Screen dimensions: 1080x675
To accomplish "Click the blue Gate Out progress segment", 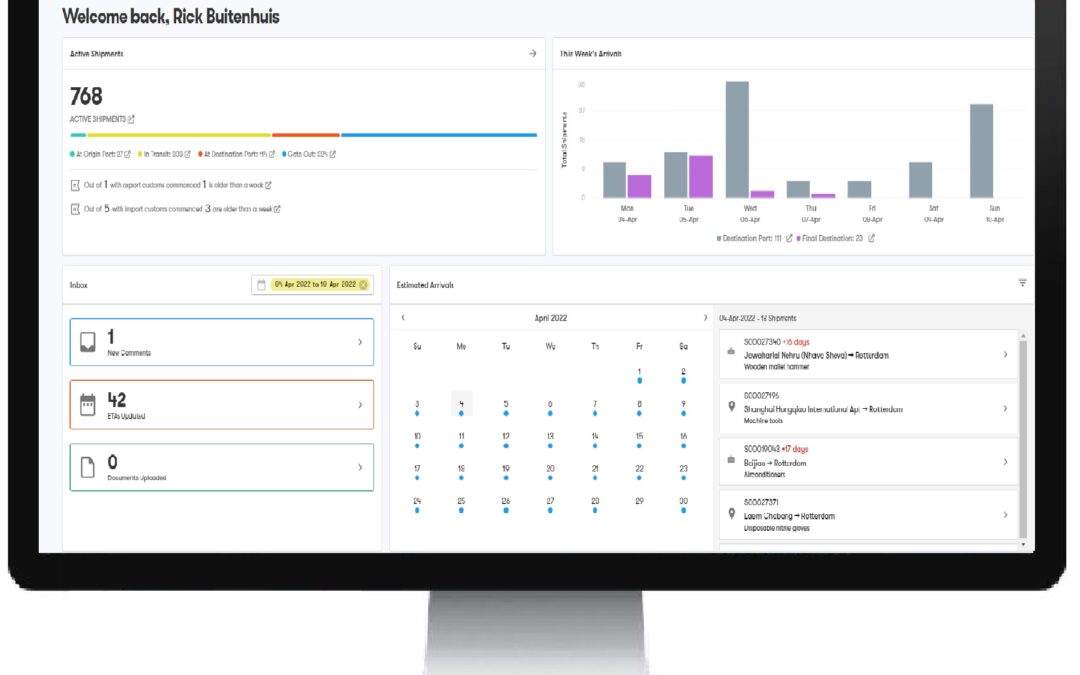I will 439,135.
